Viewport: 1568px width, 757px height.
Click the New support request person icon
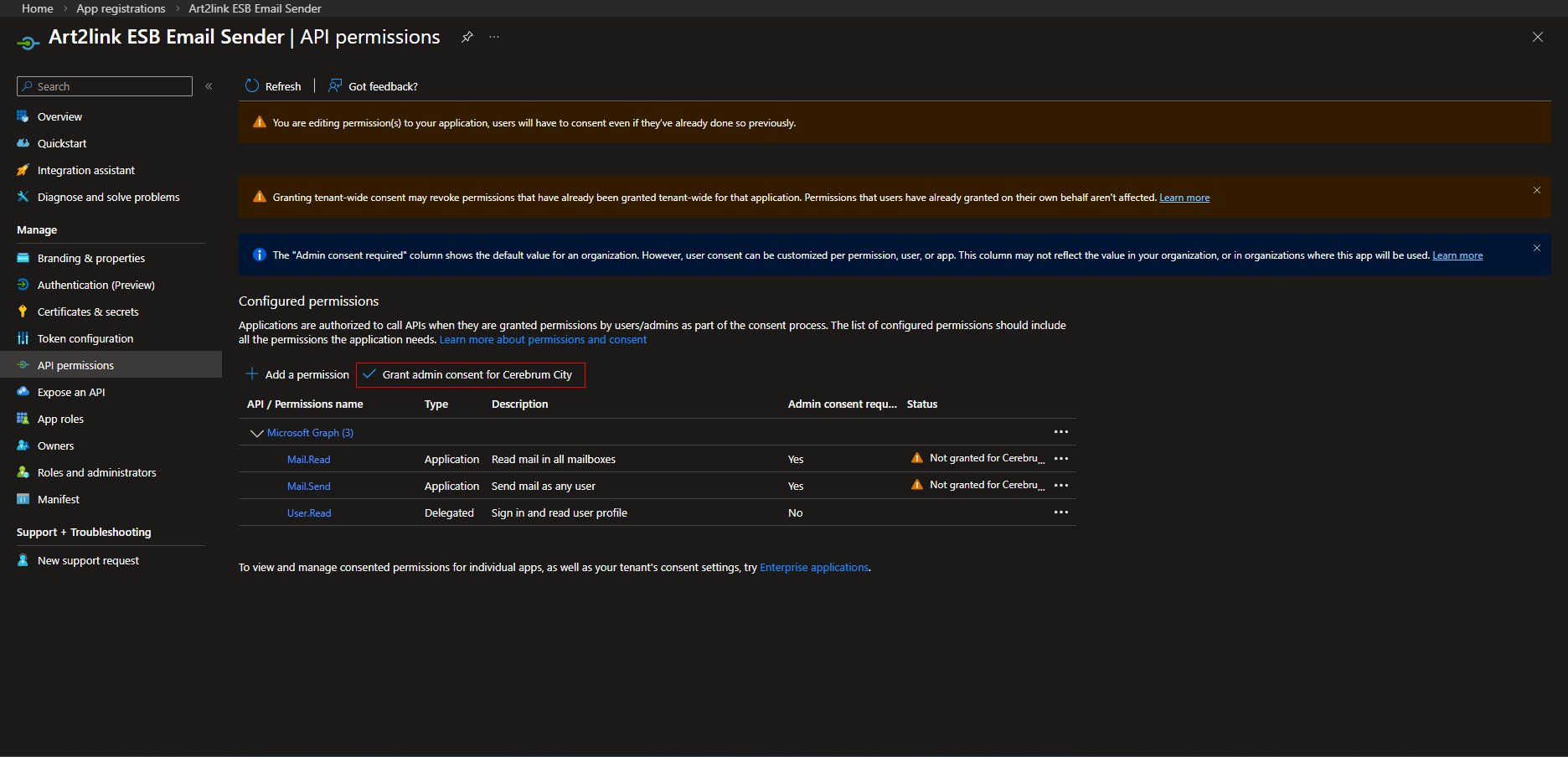[23, 560]
